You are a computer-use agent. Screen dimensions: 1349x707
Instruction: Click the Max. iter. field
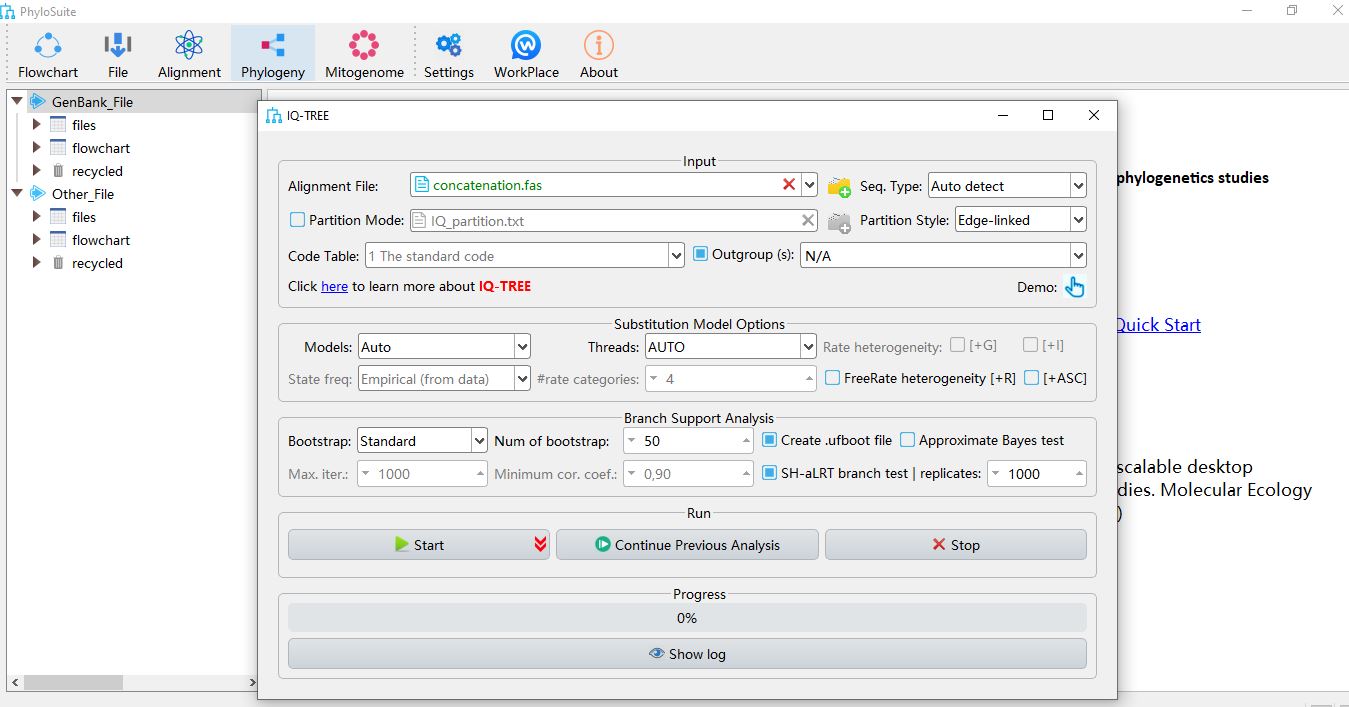click(x=422, y=474)
